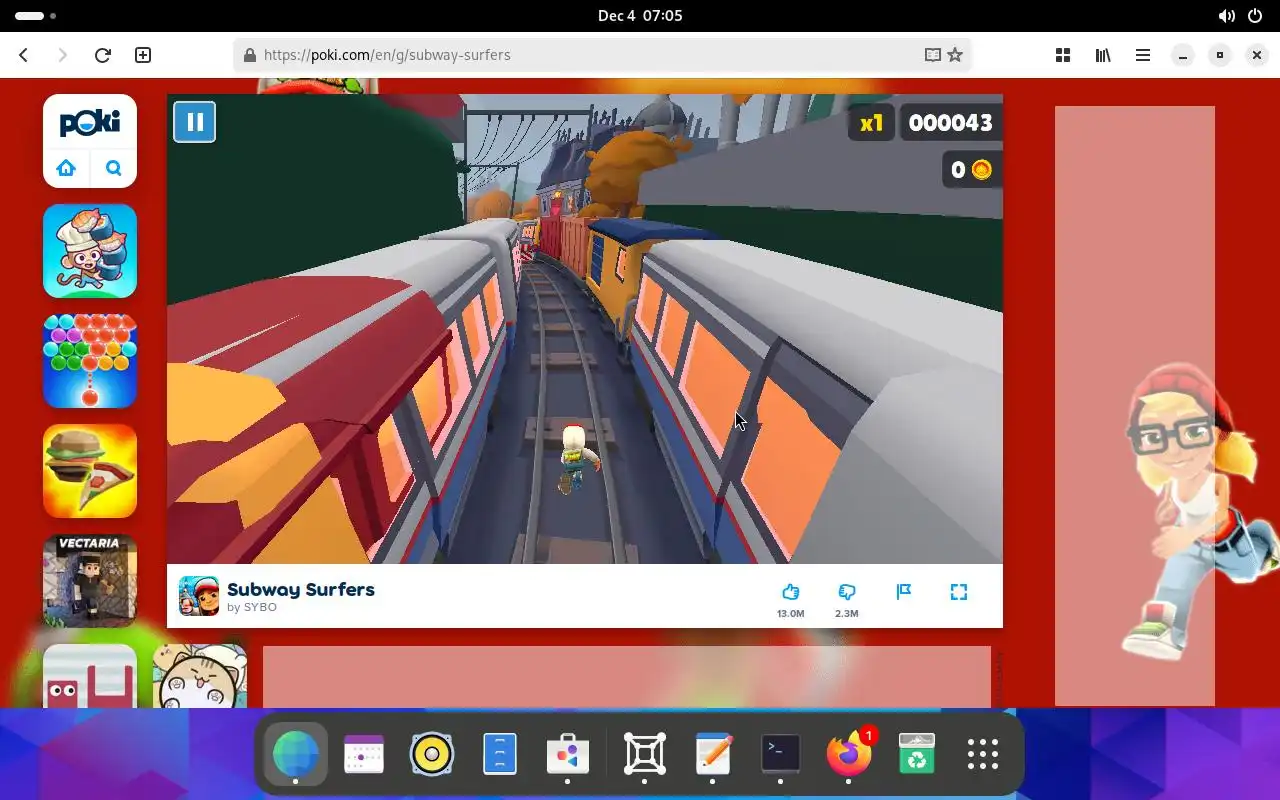This screenshot has height=800, width=1280.
Task: Open the browser hamburger menu
Action: pos(1143,55)
